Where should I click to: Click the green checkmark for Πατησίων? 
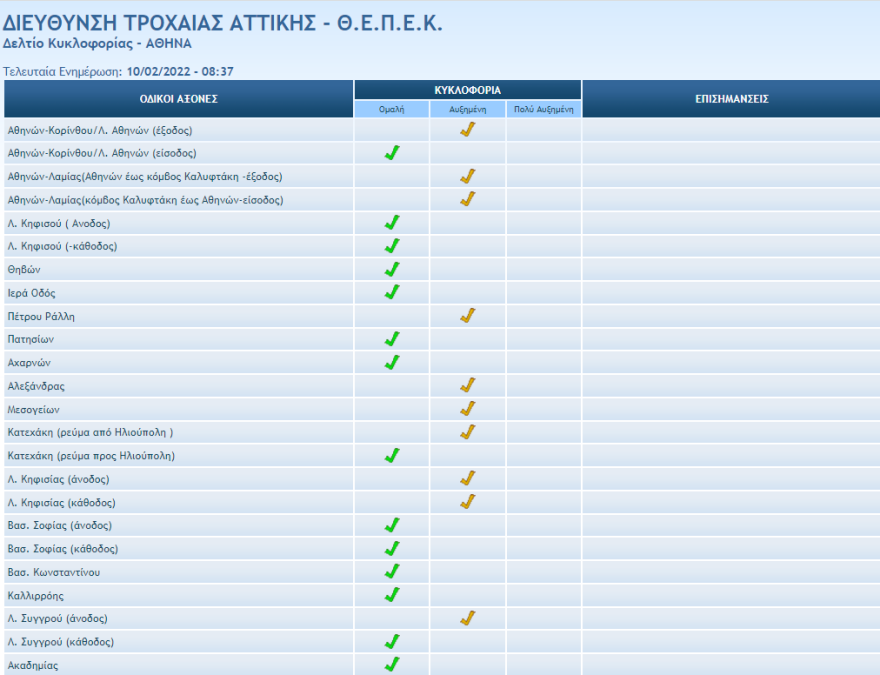pos(392,339)
